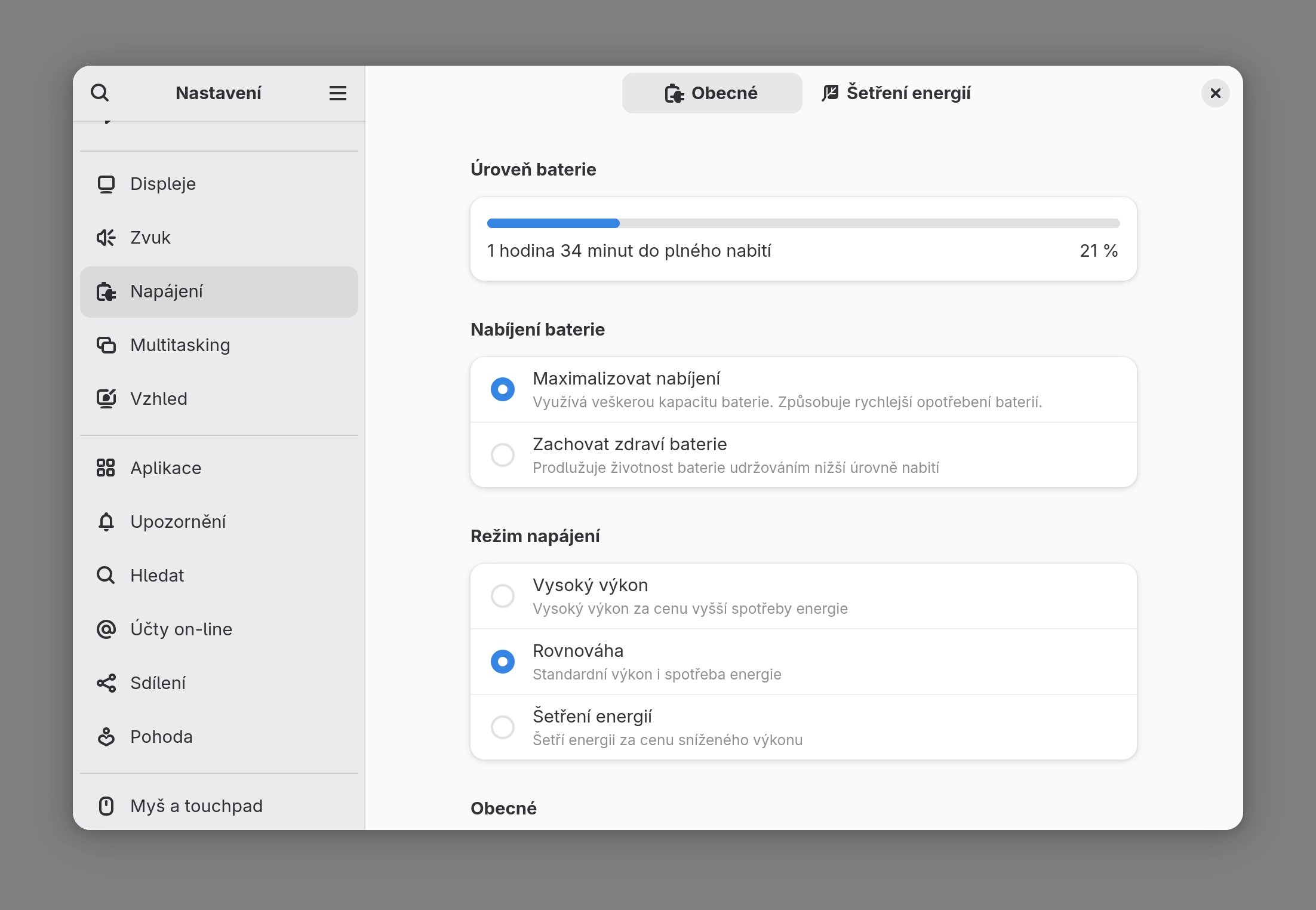Click the Zvuk speaker icon
This screenshot has width=1316, height=910.
[x=106, y=238]
